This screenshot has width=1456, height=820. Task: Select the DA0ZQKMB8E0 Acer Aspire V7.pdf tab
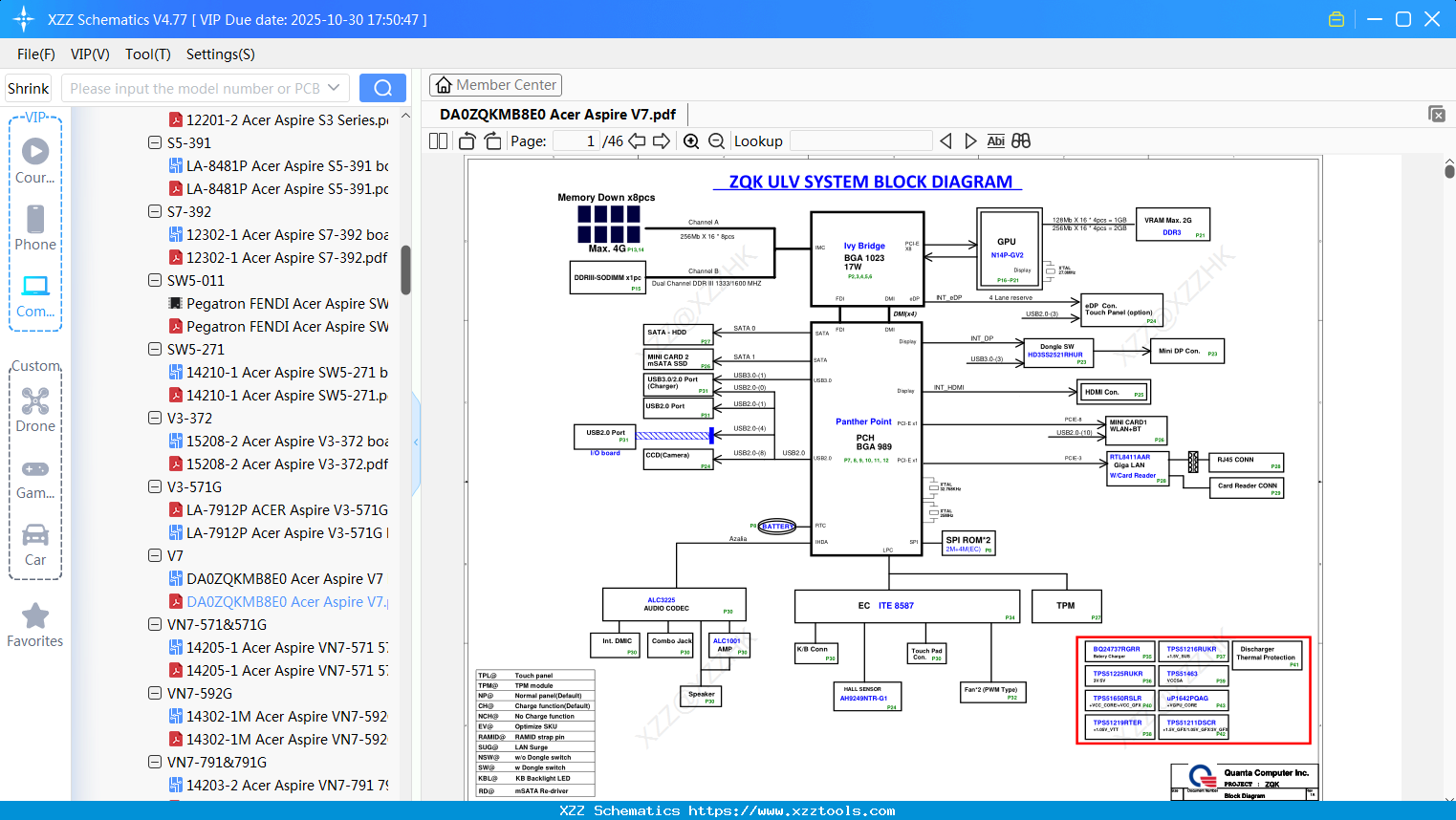557,115
